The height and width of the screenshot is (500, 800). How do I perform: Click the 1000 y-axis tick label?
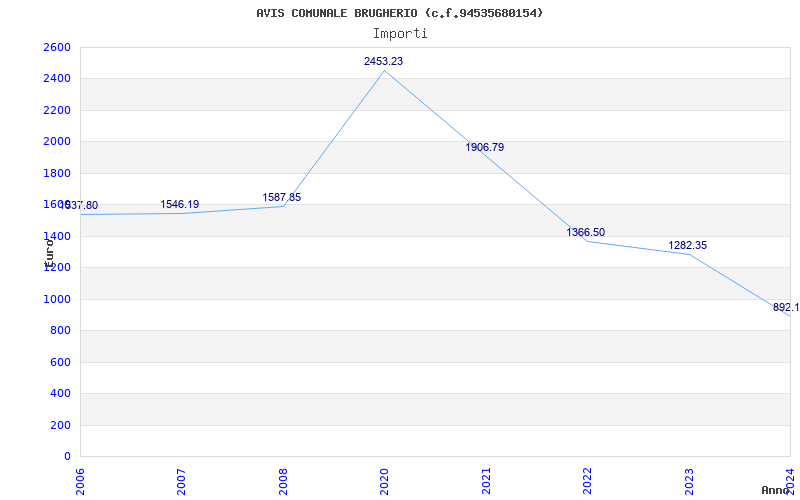pos(57,299)
